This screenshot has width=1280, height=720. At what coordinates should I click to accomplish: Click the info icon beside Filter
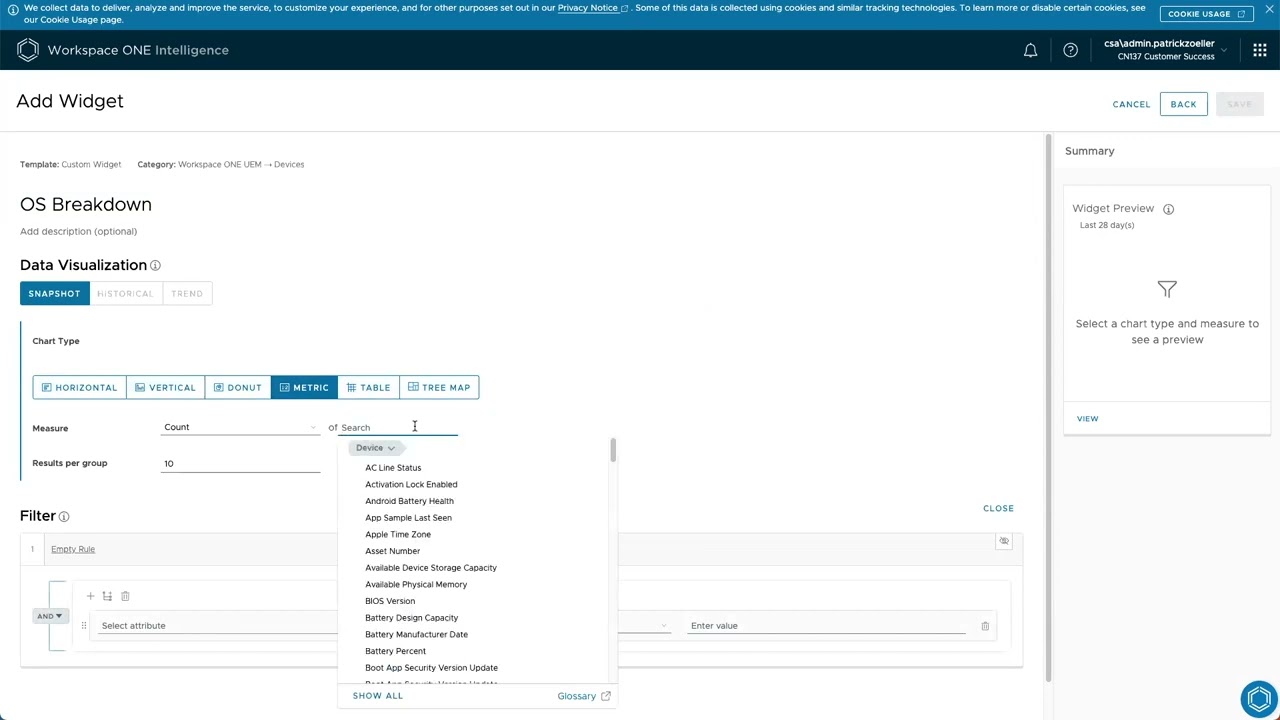click(64, 516)
